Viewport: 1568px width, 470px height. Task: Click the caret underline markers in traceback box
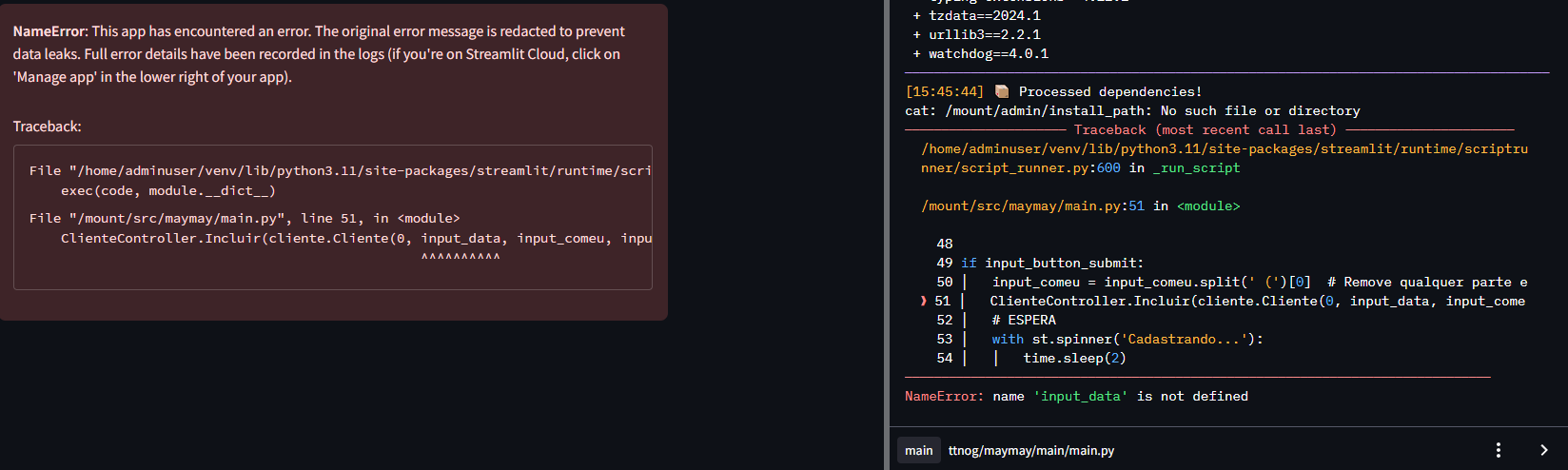point(461,257)
